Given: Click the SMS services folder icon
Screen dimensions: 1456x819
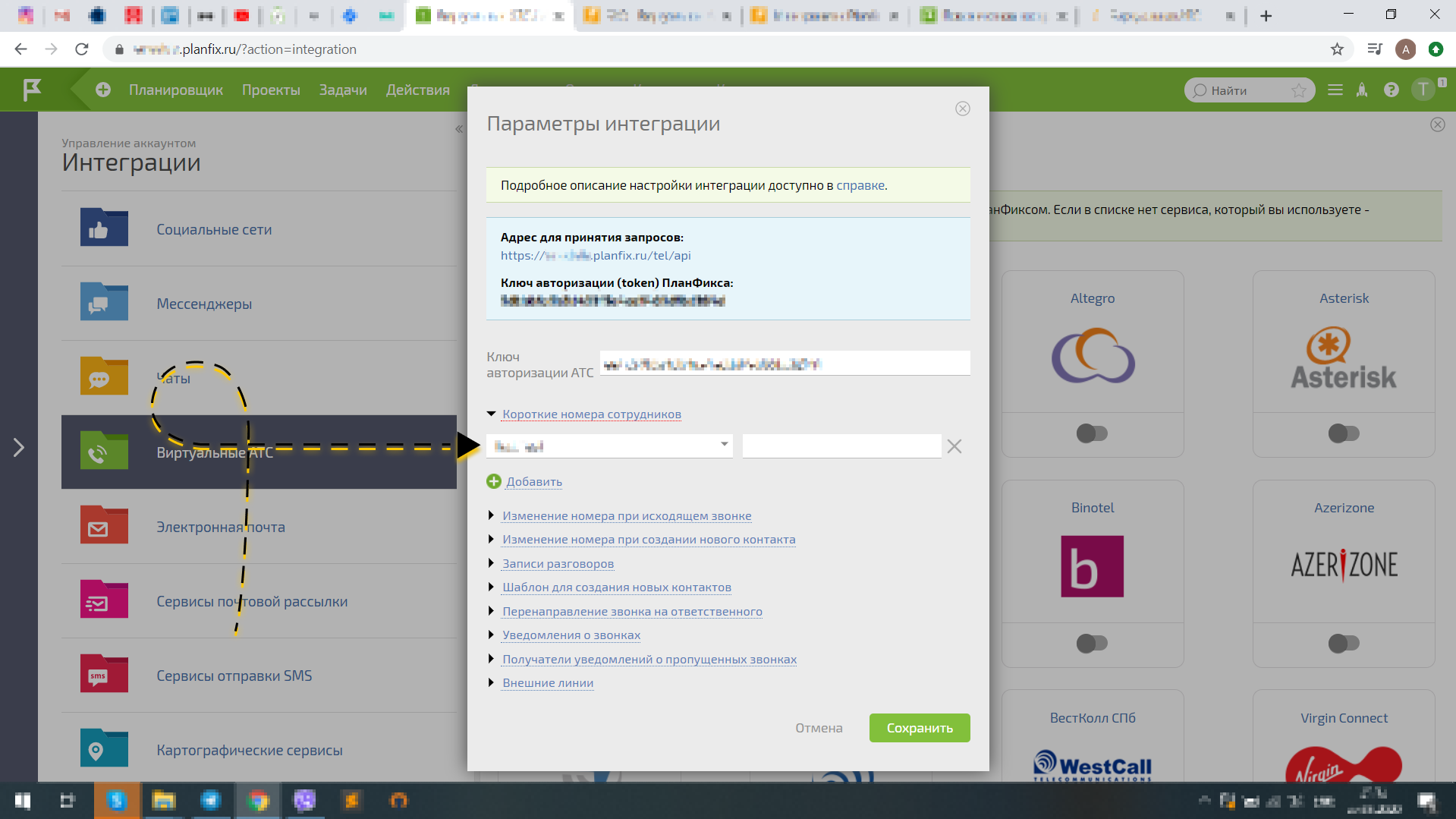Looking at the screenshot, I should click(104, 674).
